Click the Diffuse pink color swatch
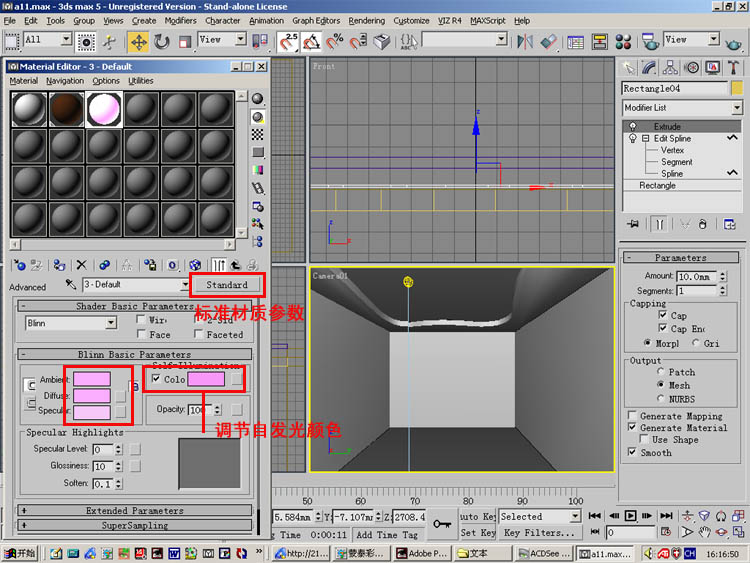Image resolution: width=750 pixels, height=563 pixels. point(91,395)
